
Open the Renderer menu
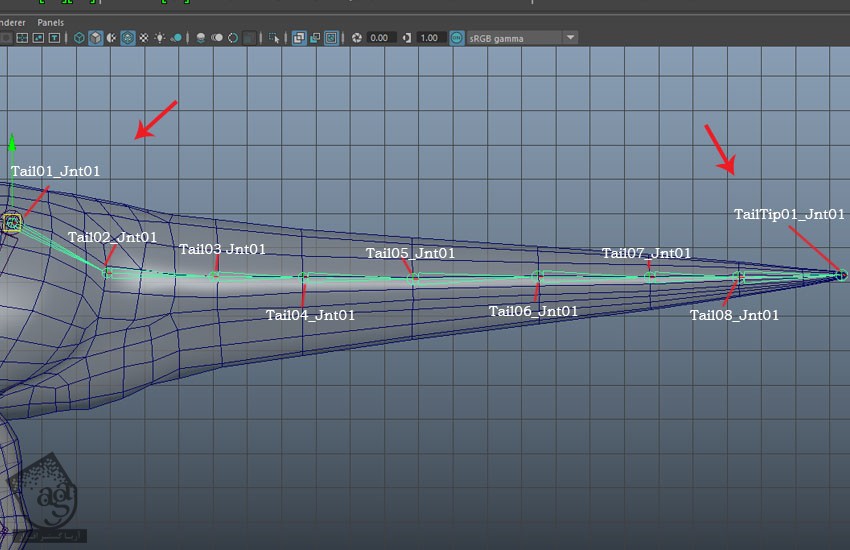12,21
